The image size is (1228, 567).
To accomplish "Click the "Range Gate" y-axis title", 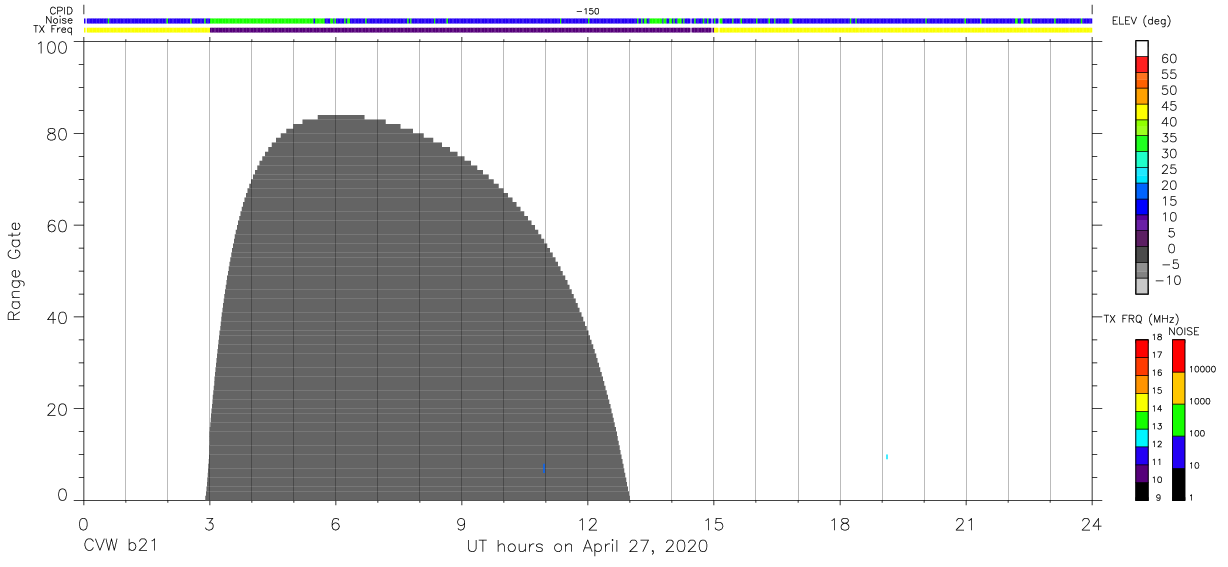I will [x=15, y=271].
